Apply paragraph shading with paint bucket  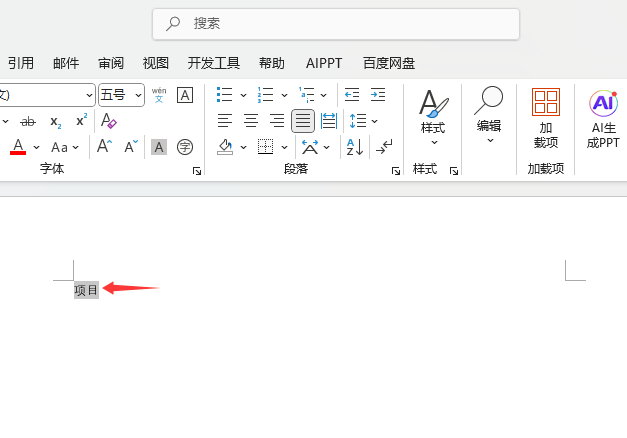pyautogui.click(x=225, y=147)
